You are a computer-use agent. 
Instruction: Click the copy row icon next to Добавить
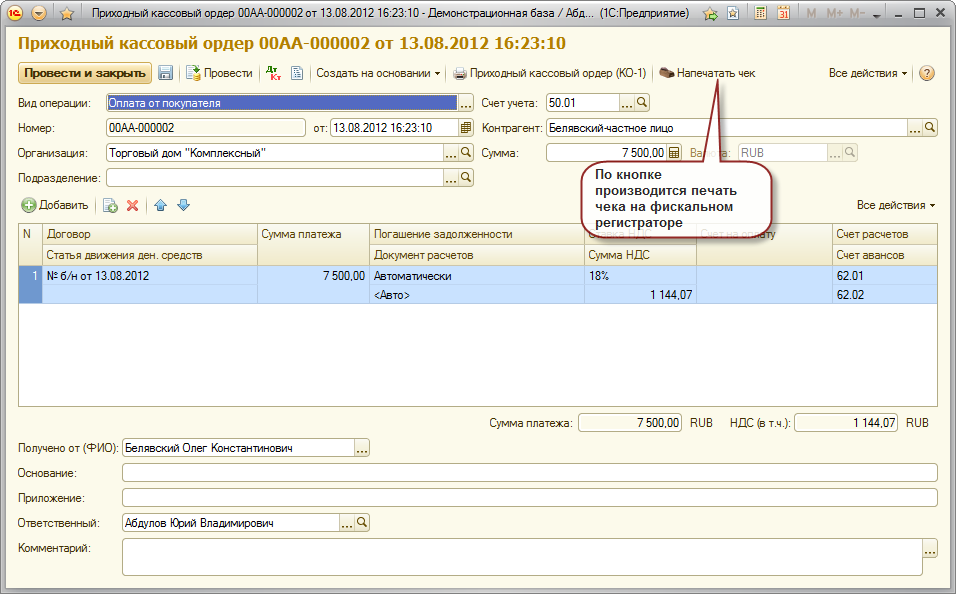click(x=110, y=205)
